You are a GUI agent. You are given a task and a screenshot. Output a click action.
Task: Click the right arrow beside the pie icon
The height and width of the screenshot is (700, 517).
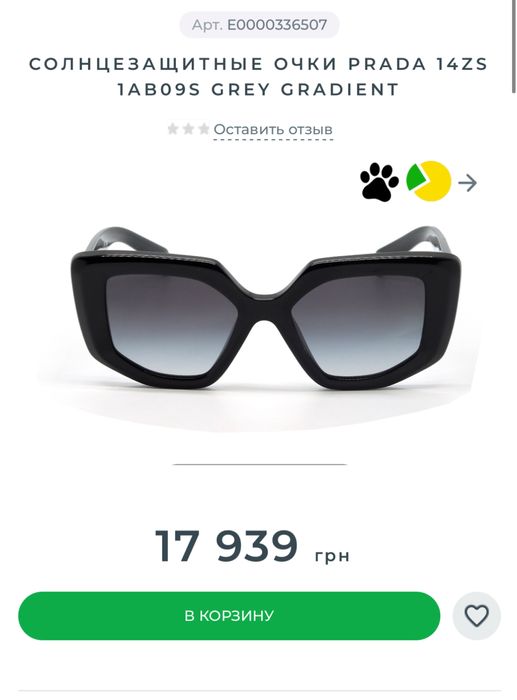point(467,183)
